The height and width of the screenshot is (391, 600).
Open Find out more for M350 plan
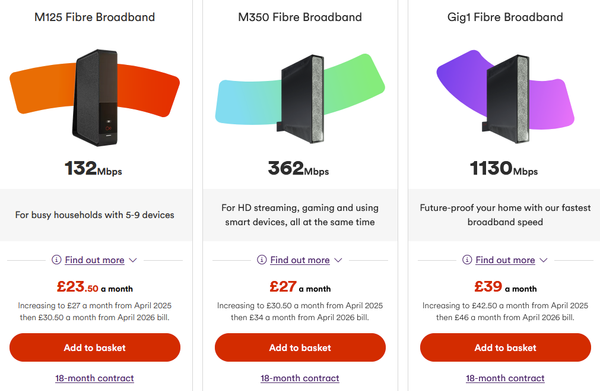click(300, 260)
